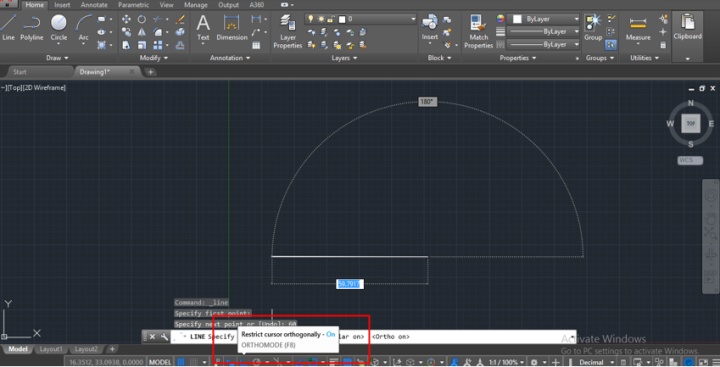Add a new drawing tab
Image resolution: width=720 pixels, height=367 pixels.
pyautogui.click(x=150, y=72)
